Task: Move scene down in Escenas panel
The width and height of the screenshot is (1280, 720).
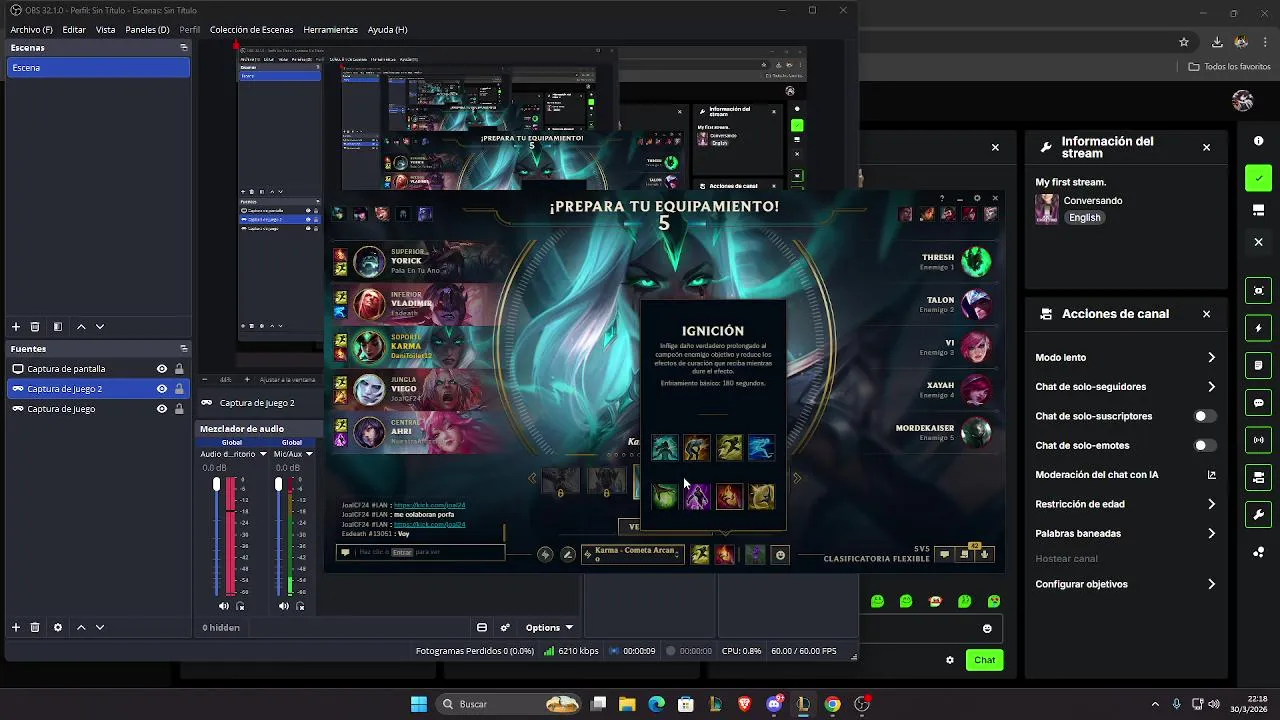Action: (100, 327)
